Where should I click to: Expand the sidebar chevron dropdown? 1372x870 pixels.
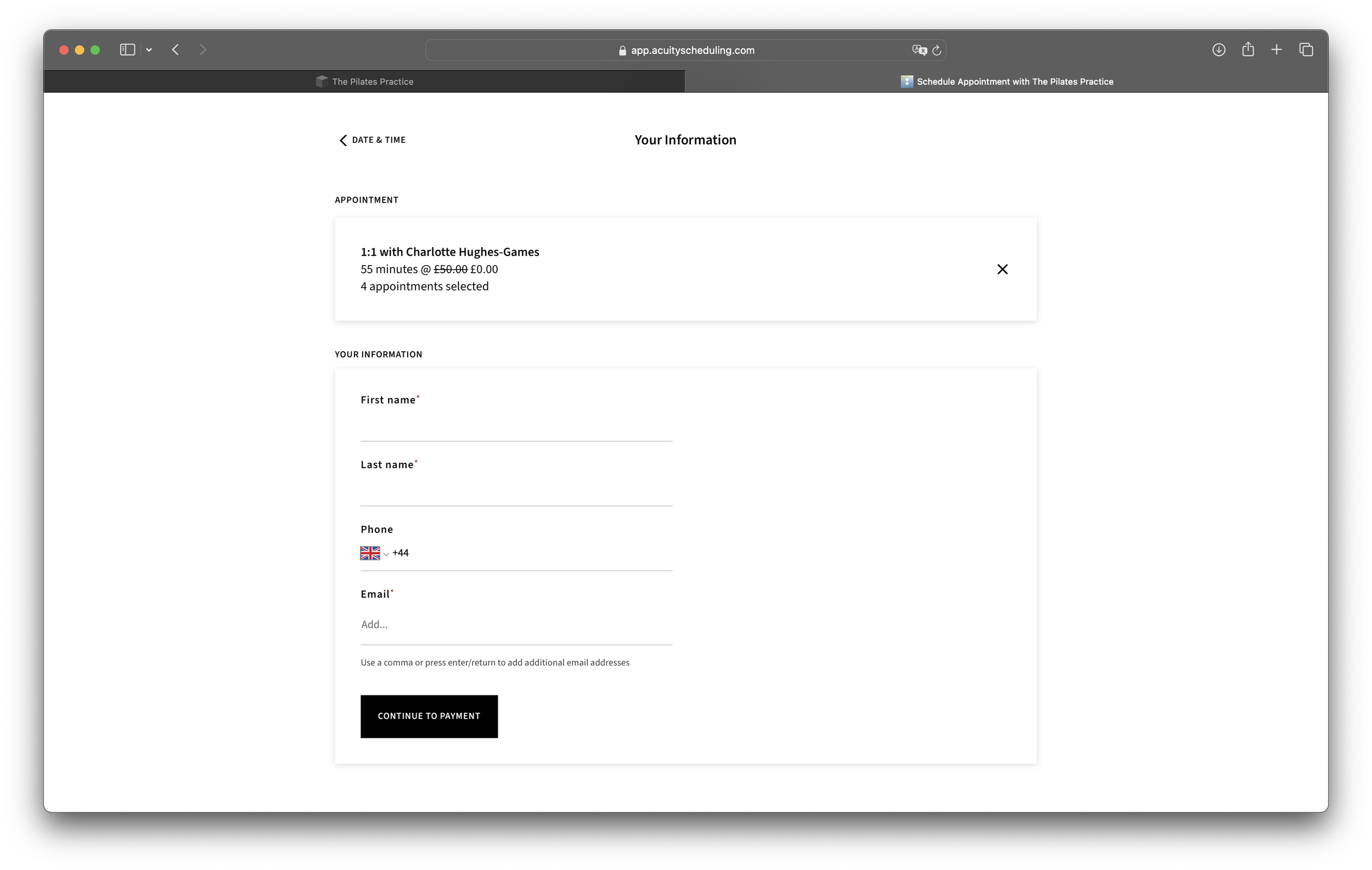[x=149, y=49]
